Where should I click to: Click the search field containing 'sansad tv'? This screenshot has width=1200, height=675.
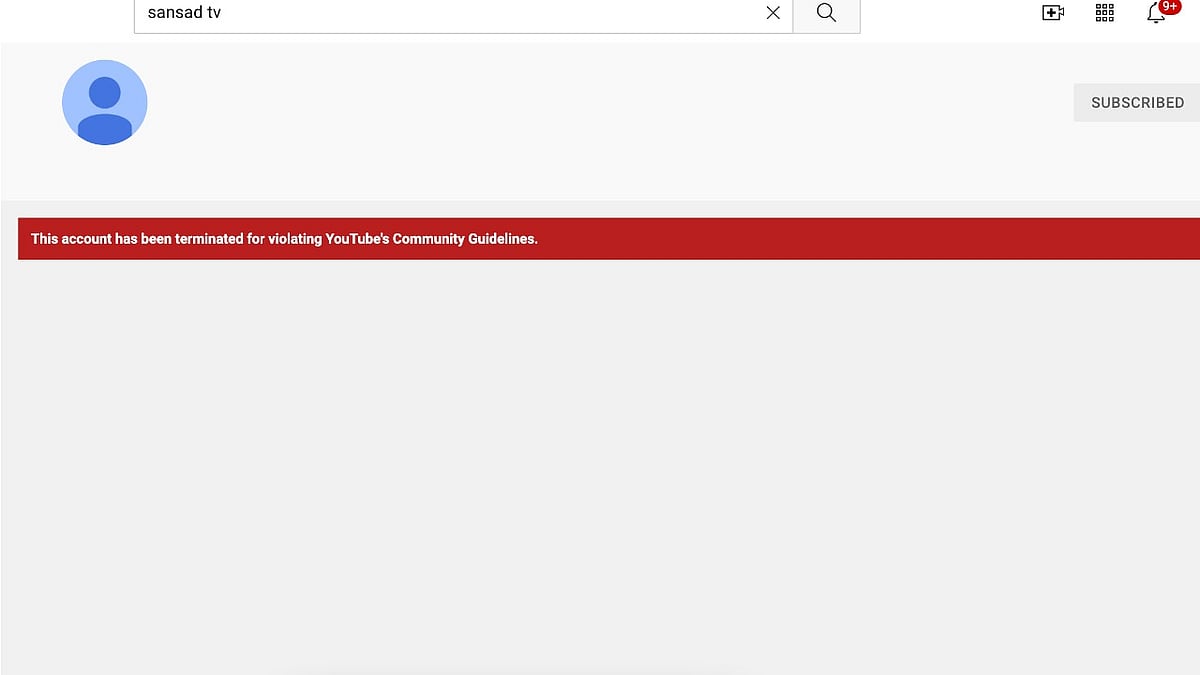pos(463,14)
